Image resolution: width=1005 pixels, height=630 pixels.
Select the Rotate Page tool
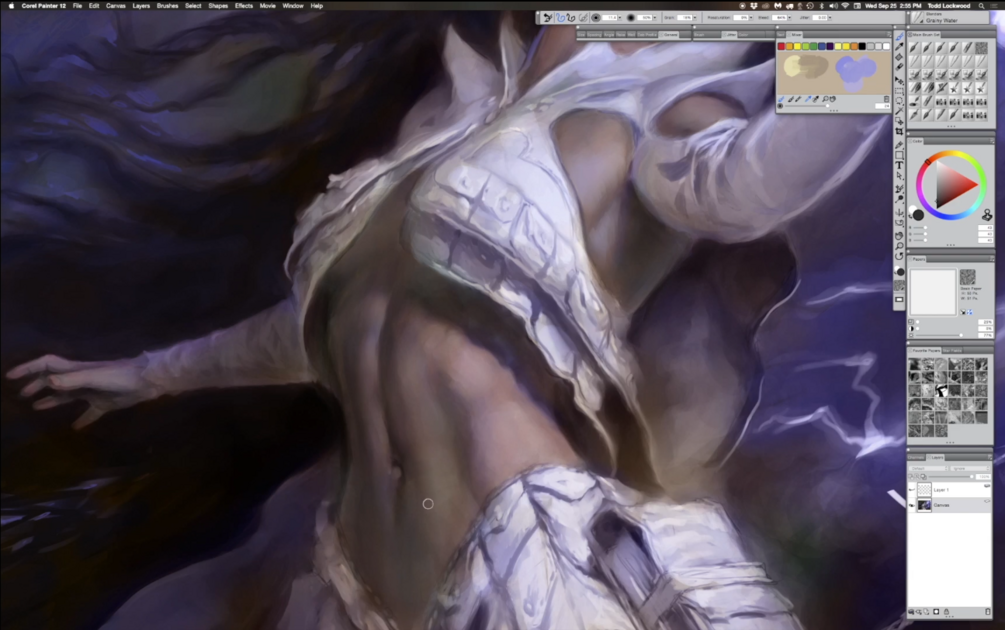pos(899,258)
